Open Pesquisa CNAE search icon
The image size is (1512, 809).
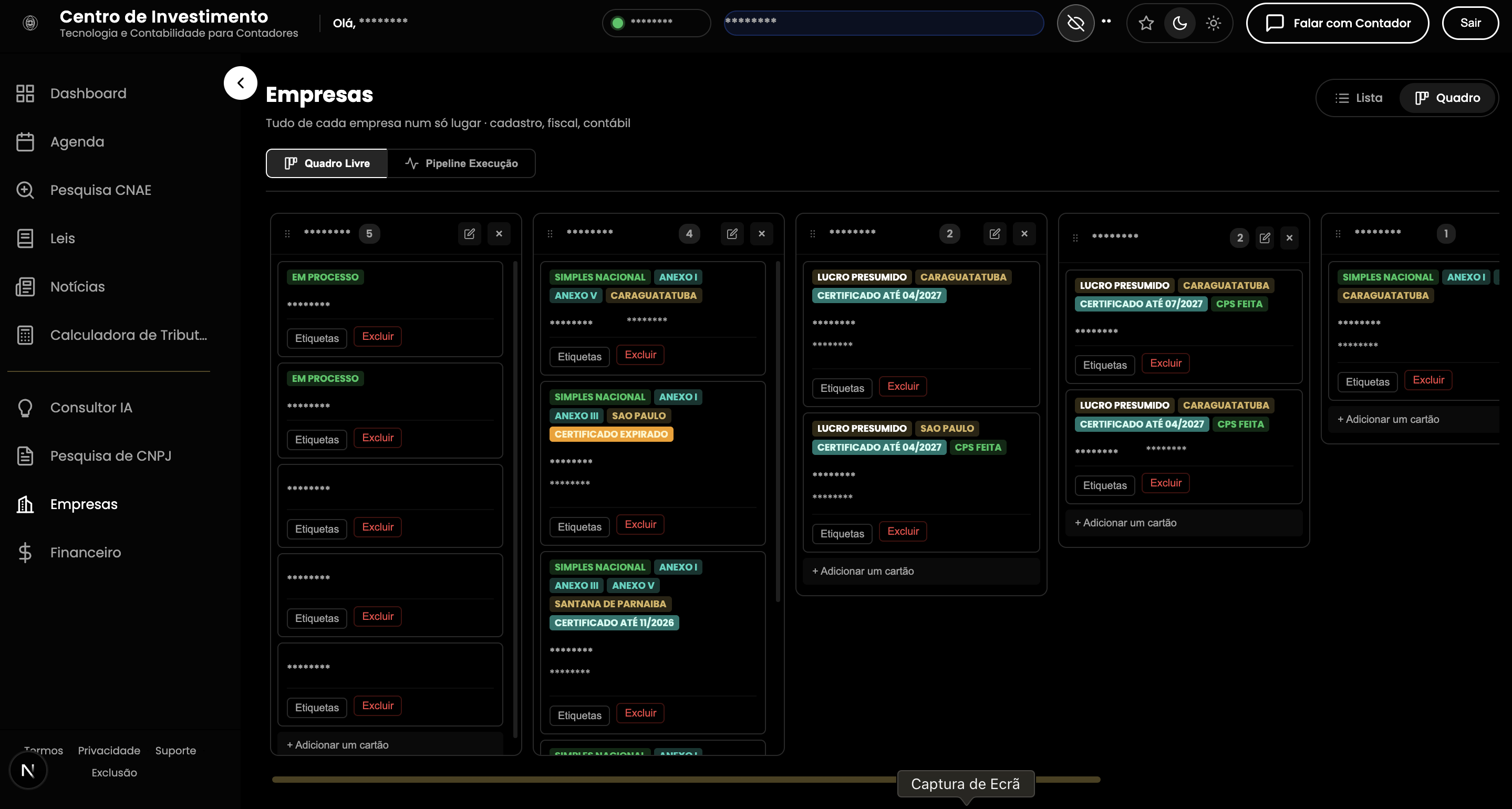coord(25,190)
